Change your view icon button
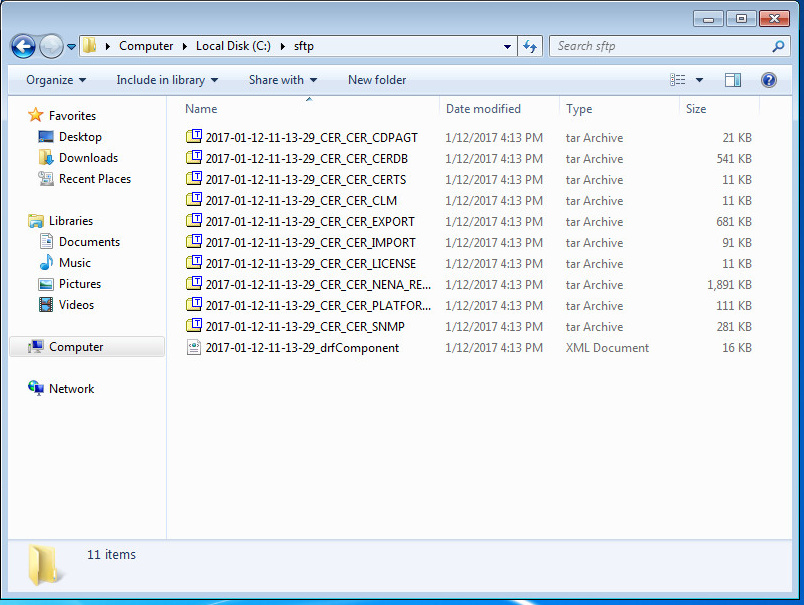The height and width of the screenshot is (605, 804). (677, 79)
